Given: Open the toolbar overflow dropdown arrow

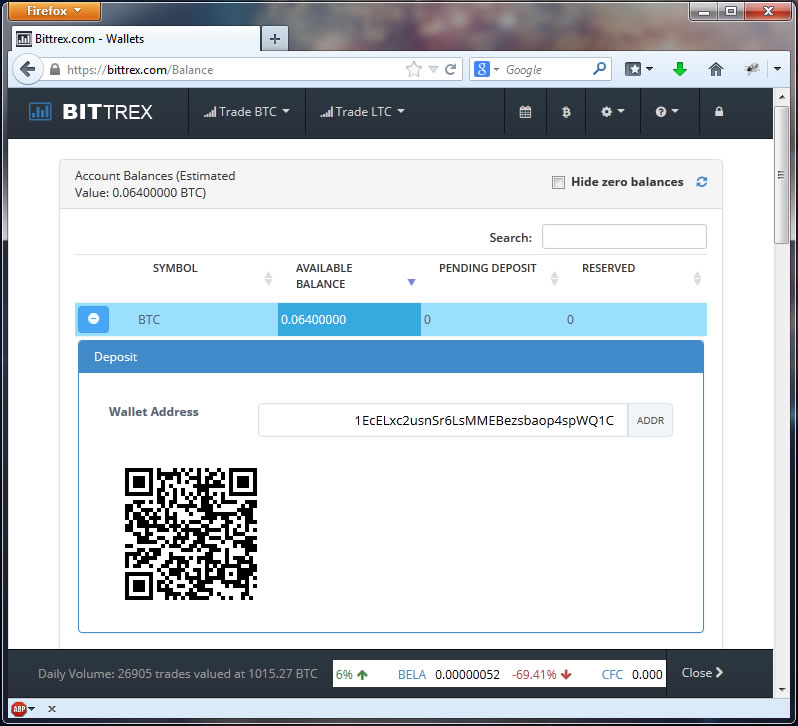Looking at the screenshot, I should [777, 69].
